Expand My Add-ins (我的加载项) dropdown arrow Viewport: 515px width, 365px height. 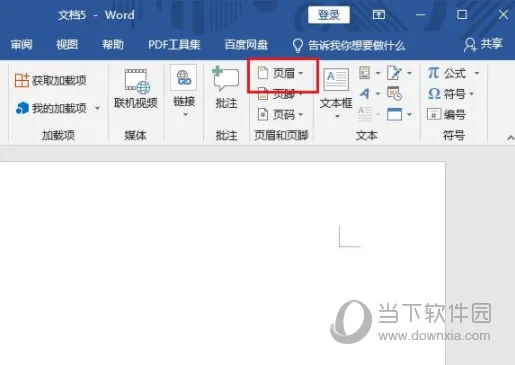(97, 108)
